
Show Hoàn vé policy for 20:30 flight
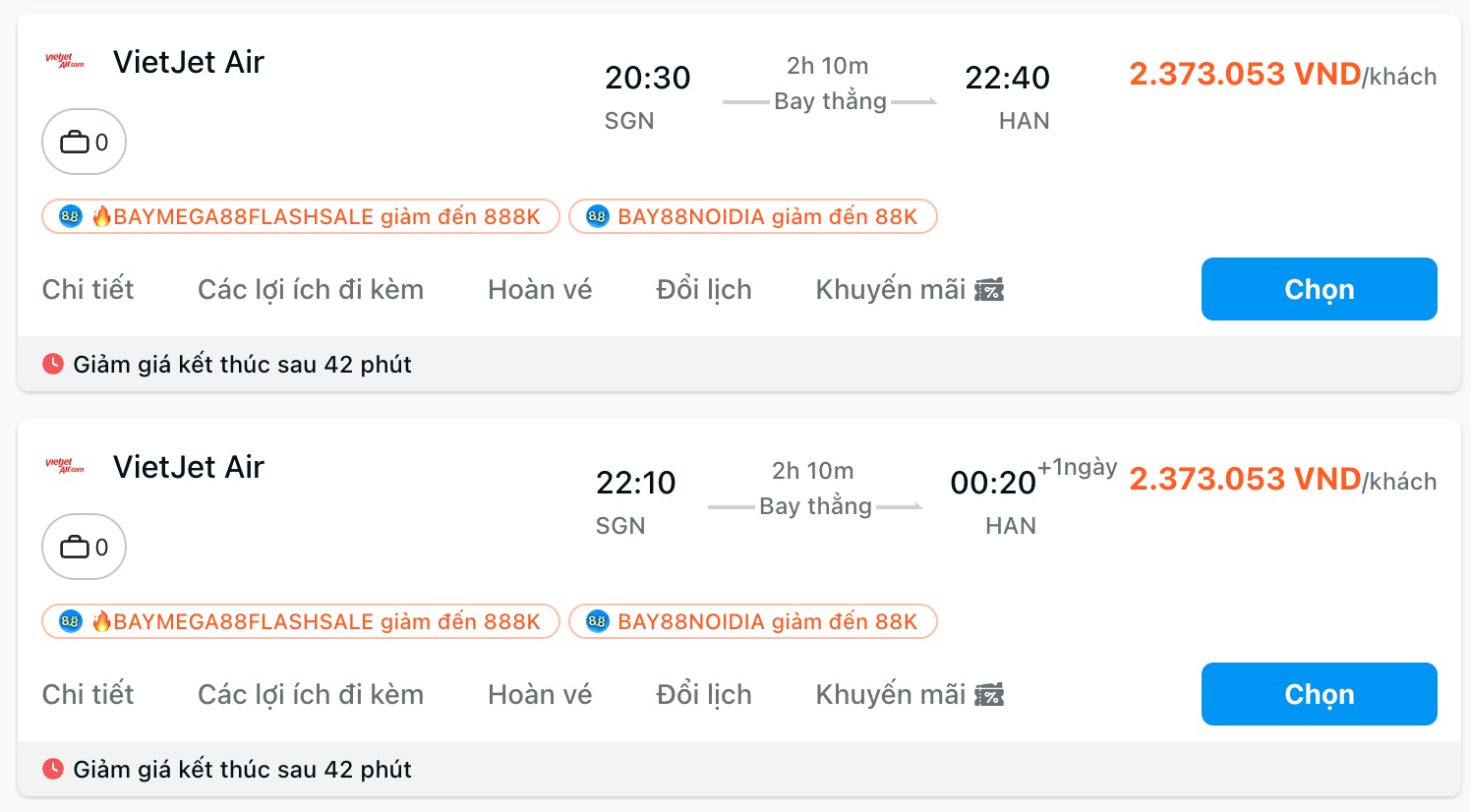[x=540, y=289]
